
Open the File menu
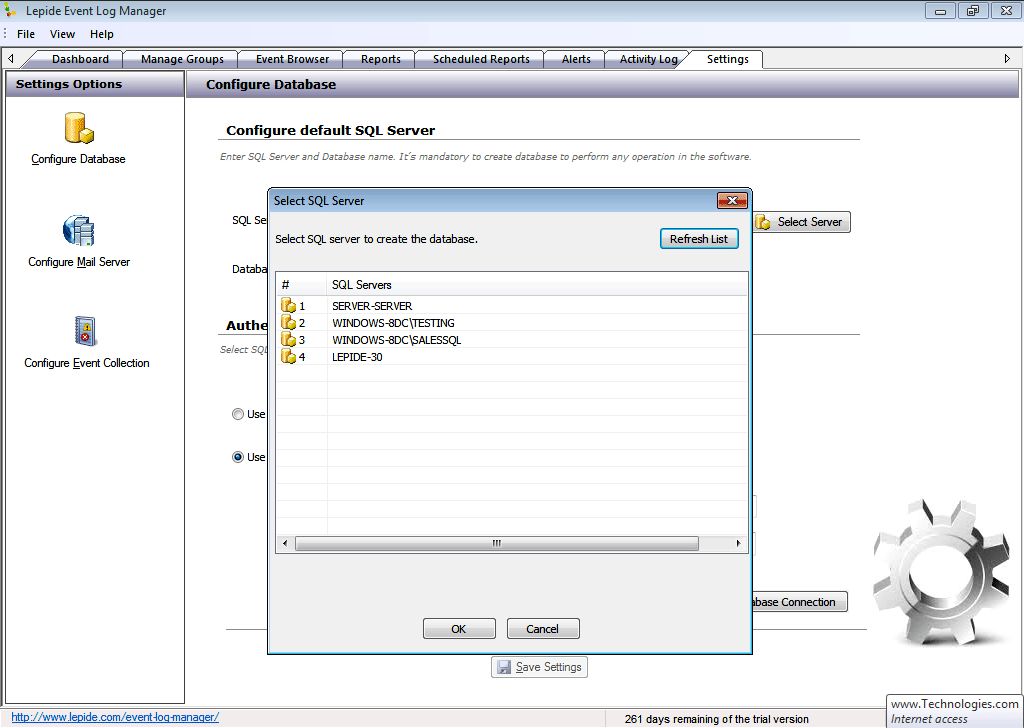pyautogui.click(x=26, y=34)
